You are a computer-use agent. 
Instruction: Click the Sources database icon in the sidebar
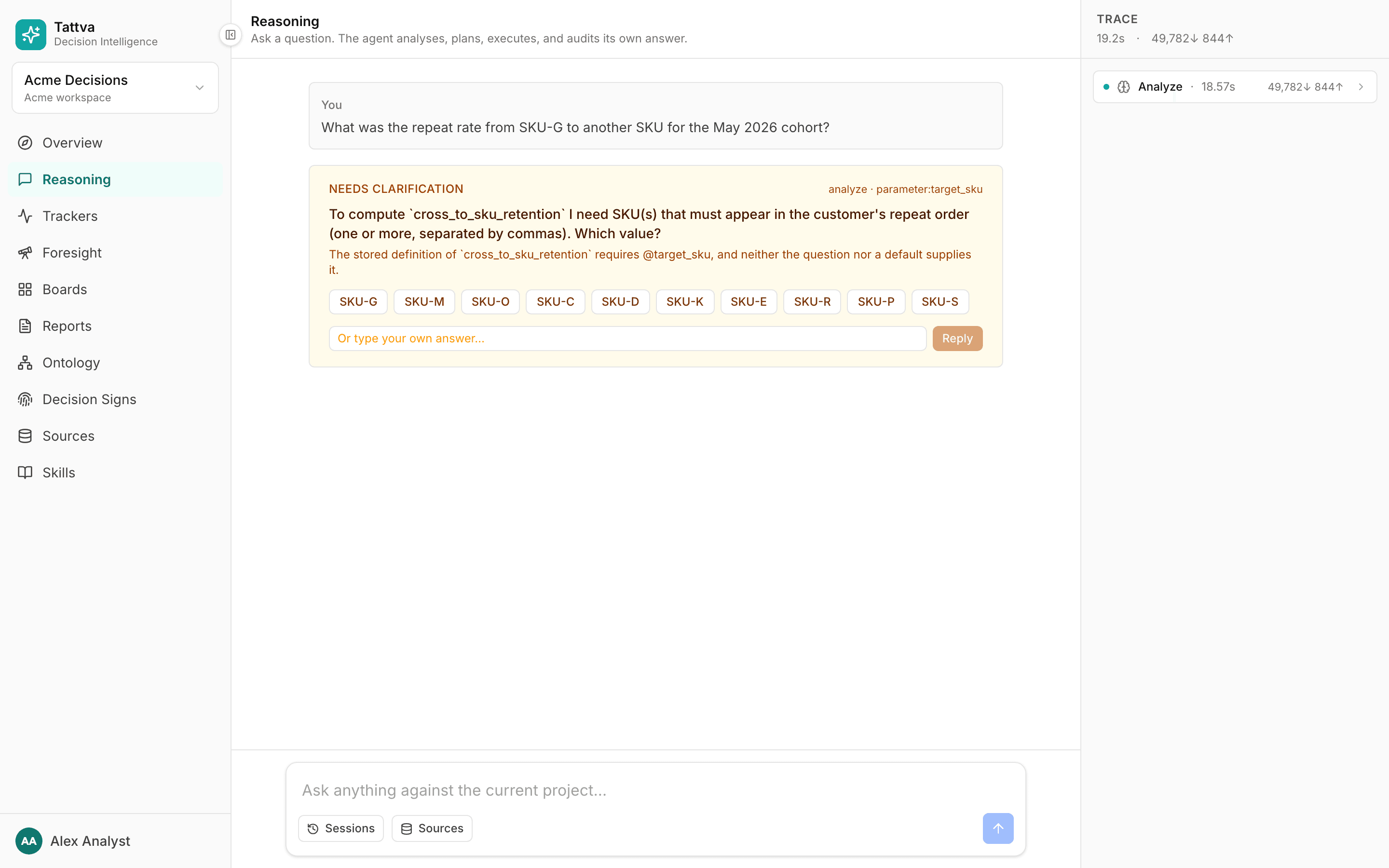click(x=25, y=436)
